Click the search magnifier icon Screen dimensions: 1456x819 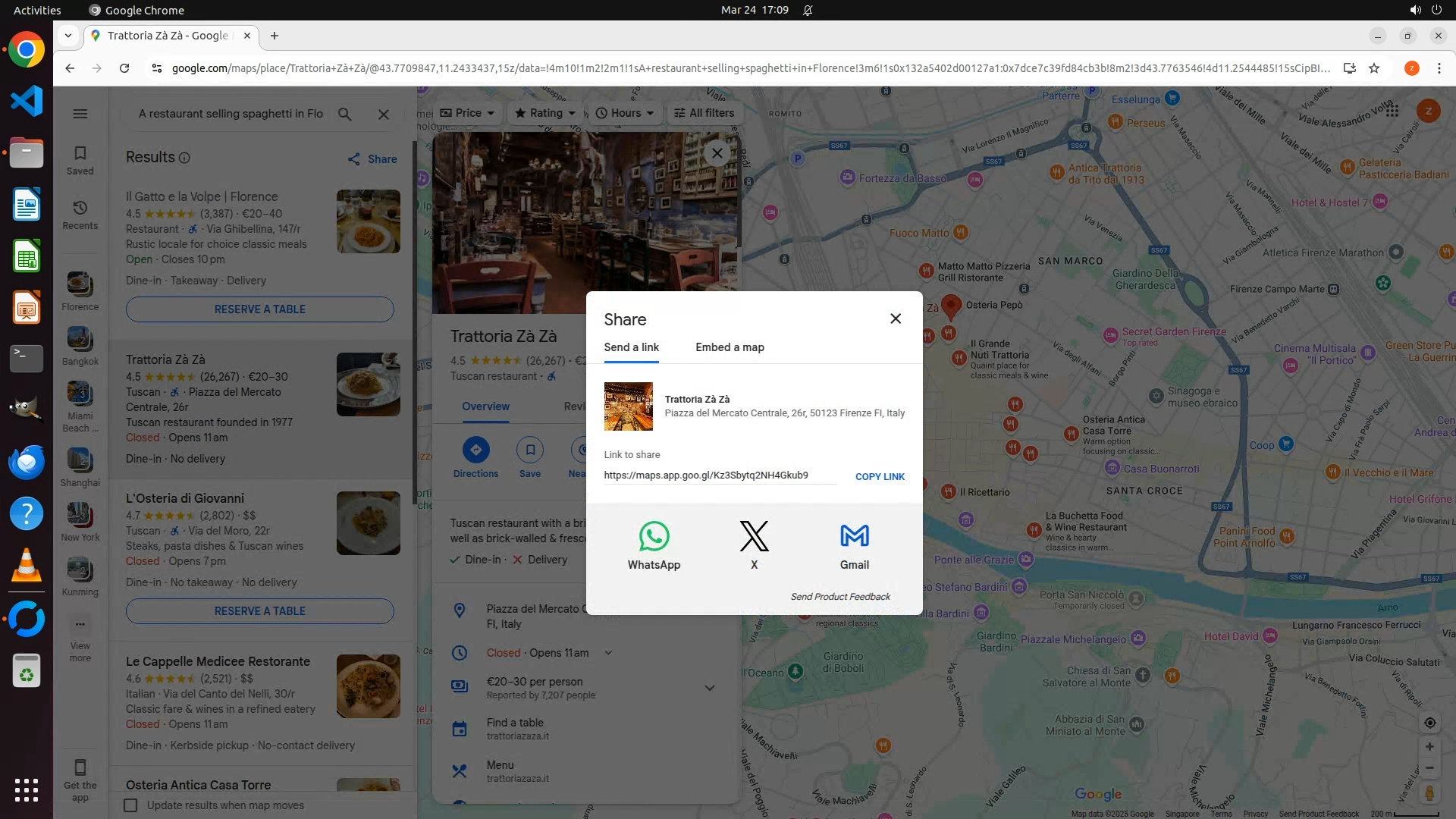(345, 114)
